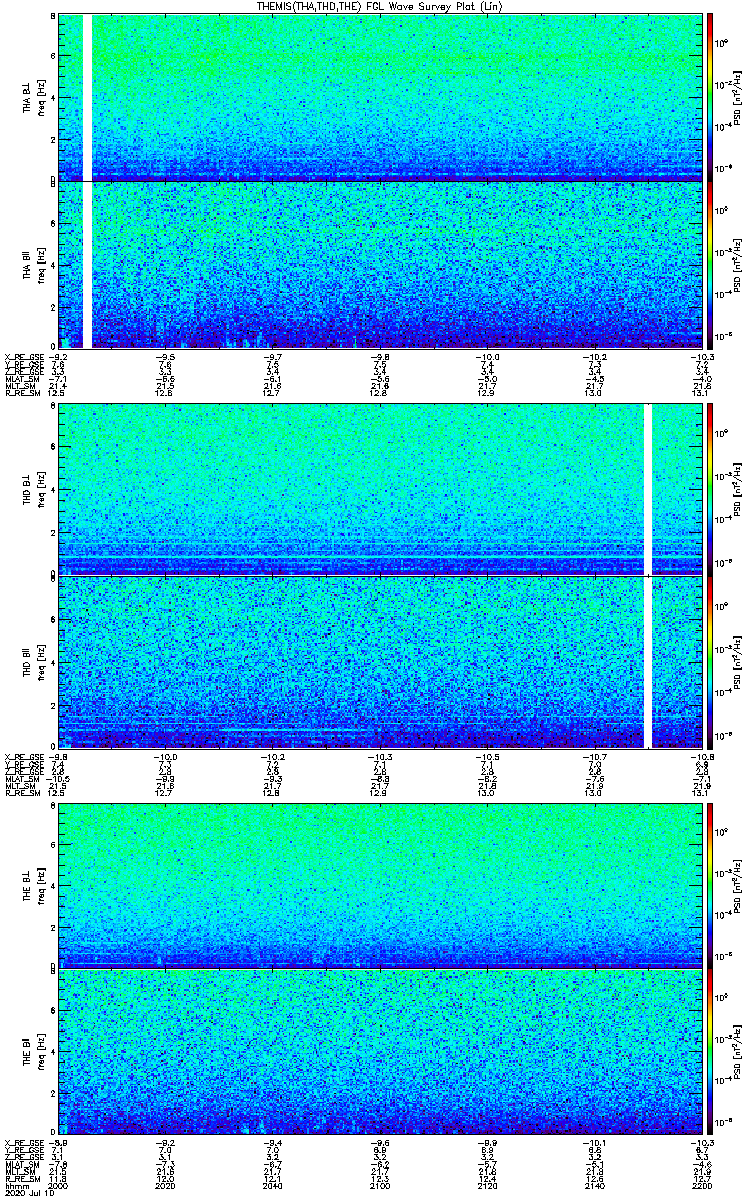The image size is (750, 1200).
Task: Click the X_RE_GSE value -9.7 under THA
Action: point(273,355)
